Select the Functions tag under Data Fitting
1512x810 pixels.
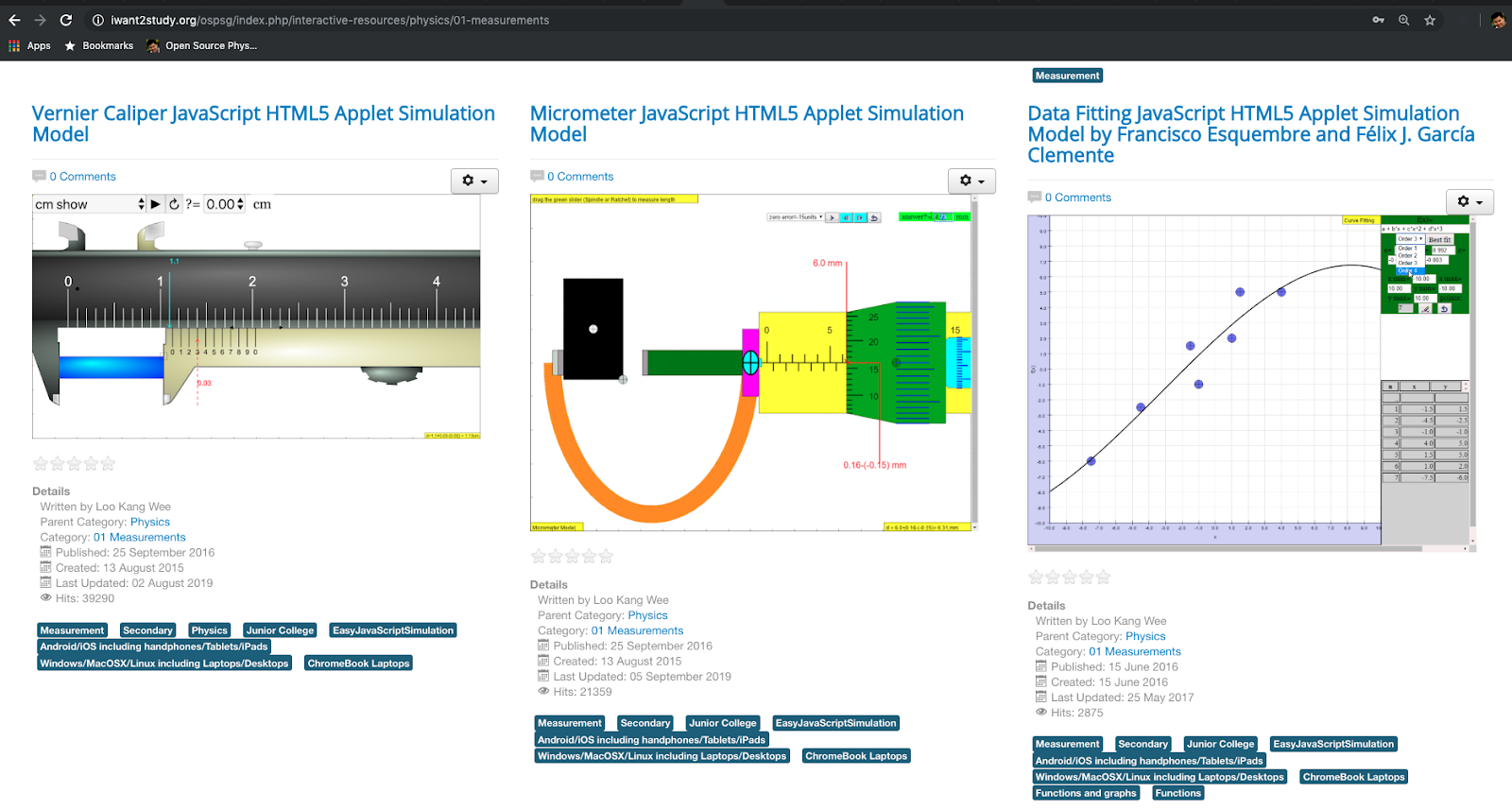(x=1178, y=793)
